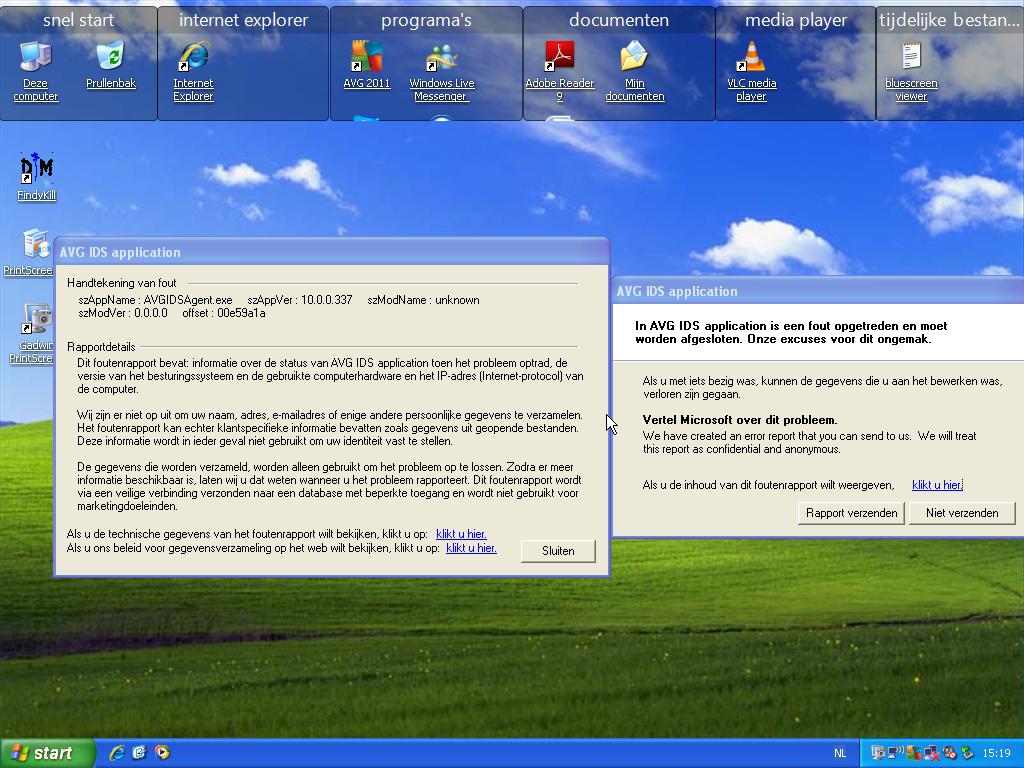Screen dimensions: 1024x768
Task: Open the Mijn documenten folder icon
Action: (634, 71)
